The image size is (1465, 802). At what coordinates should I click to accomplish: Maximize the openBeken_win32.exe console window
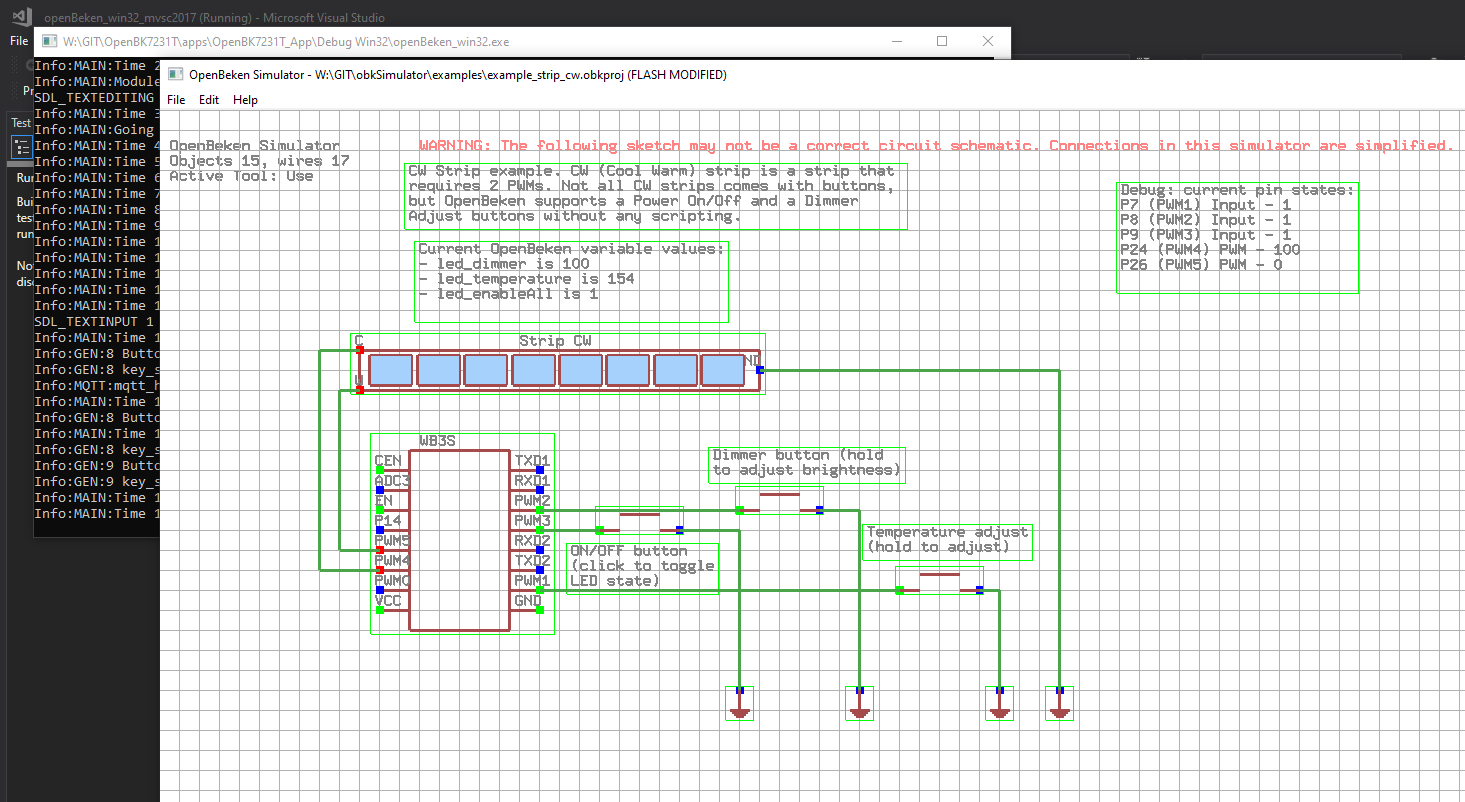pyautogui.click(x=942, y=42)
